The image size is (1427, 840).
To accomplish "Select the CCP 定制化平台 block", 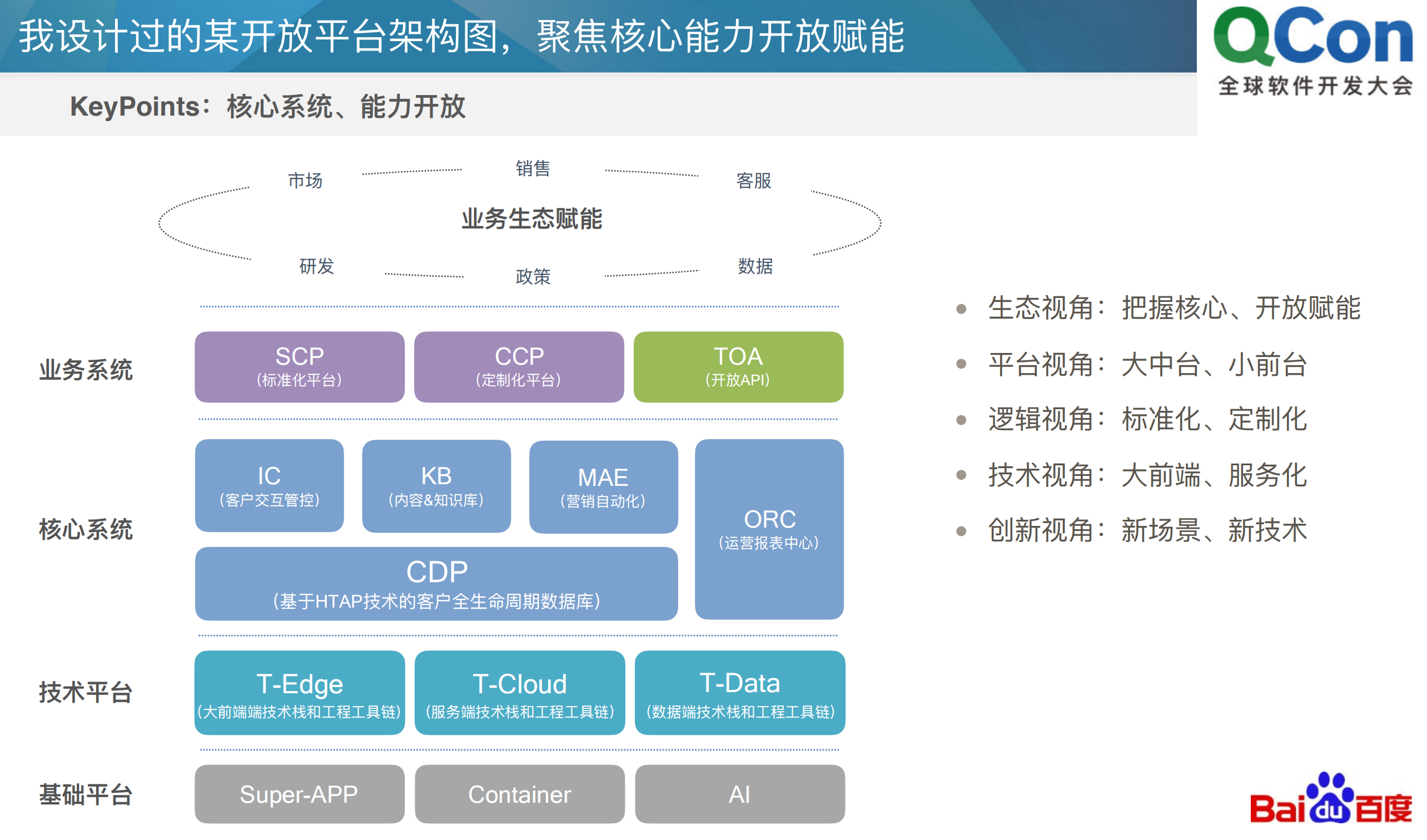I will pos(519,367).
